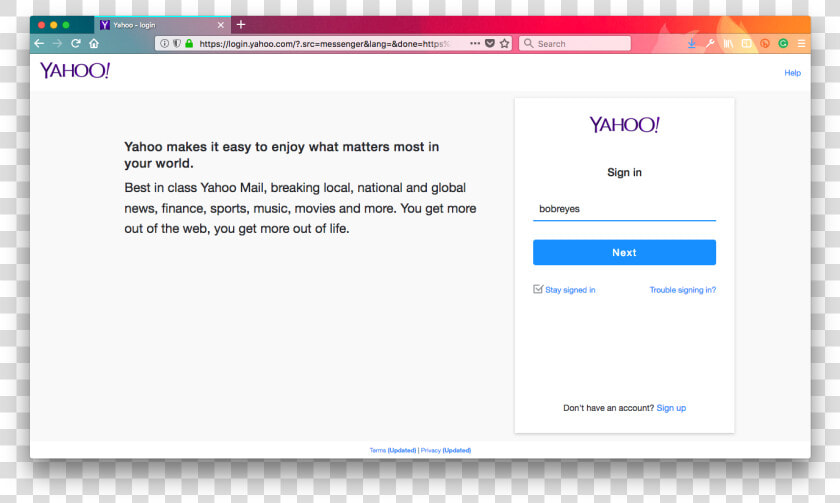Open tracking protection shield icon
Viewport: 840px width, 503px height.
pos(177,43)
